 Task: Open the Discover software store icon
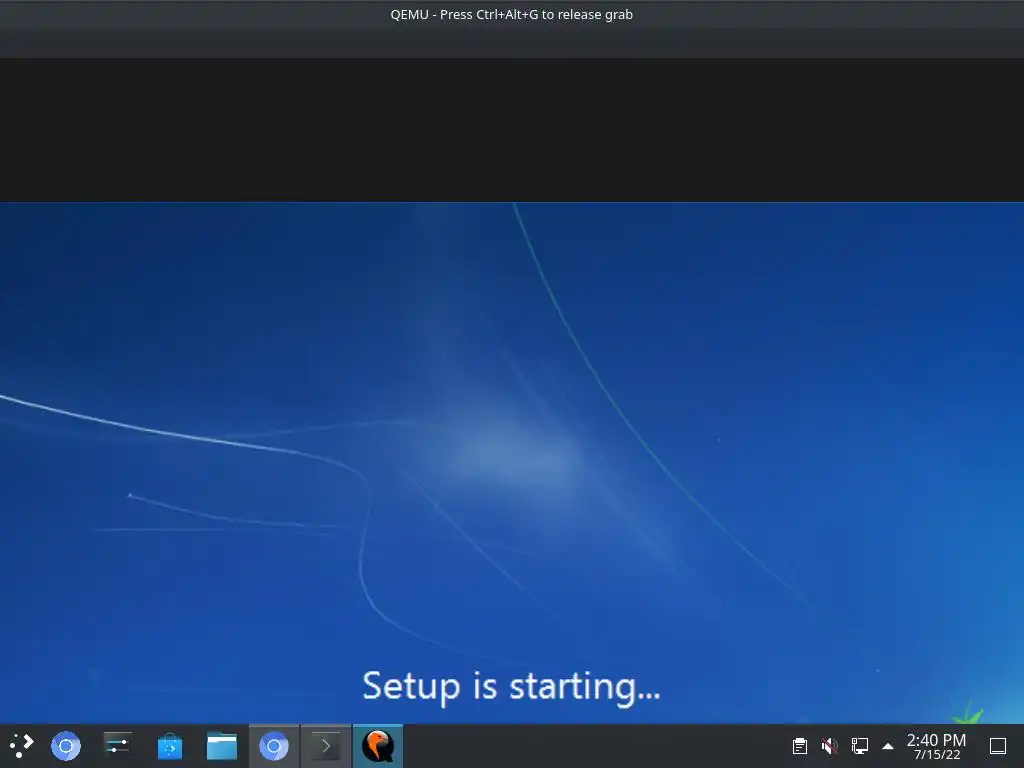[170, 746]
